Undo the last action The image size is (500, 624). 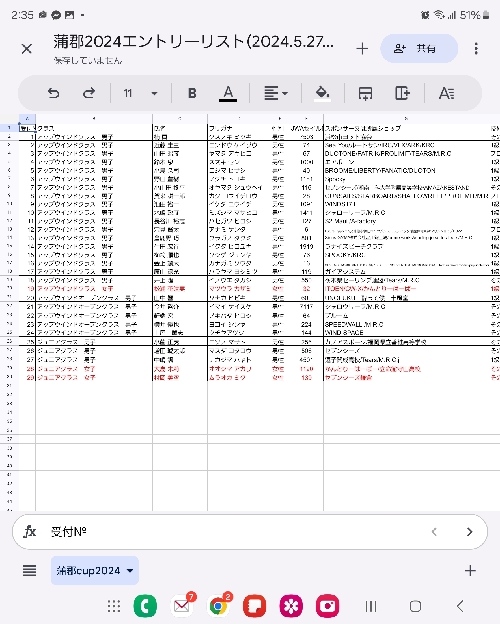[x=53, y=93]
